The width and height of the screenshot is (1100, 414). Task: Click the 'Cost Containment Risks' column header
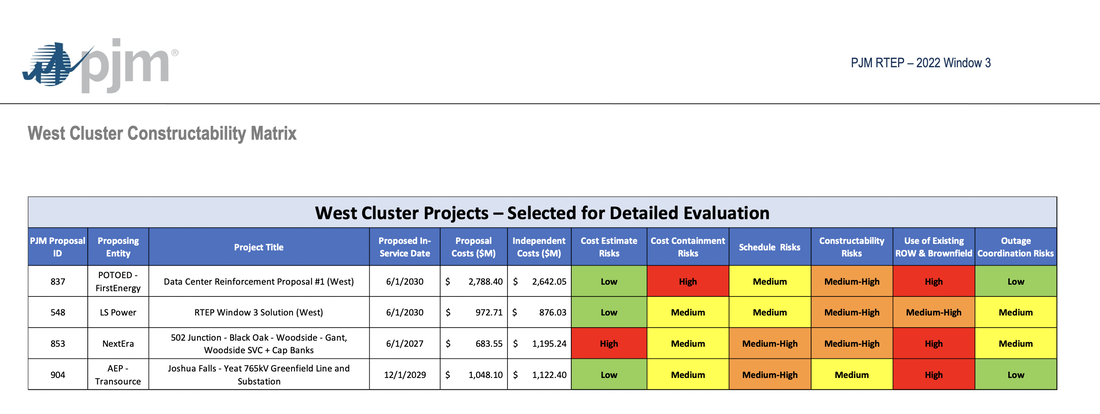coord(688,247)
